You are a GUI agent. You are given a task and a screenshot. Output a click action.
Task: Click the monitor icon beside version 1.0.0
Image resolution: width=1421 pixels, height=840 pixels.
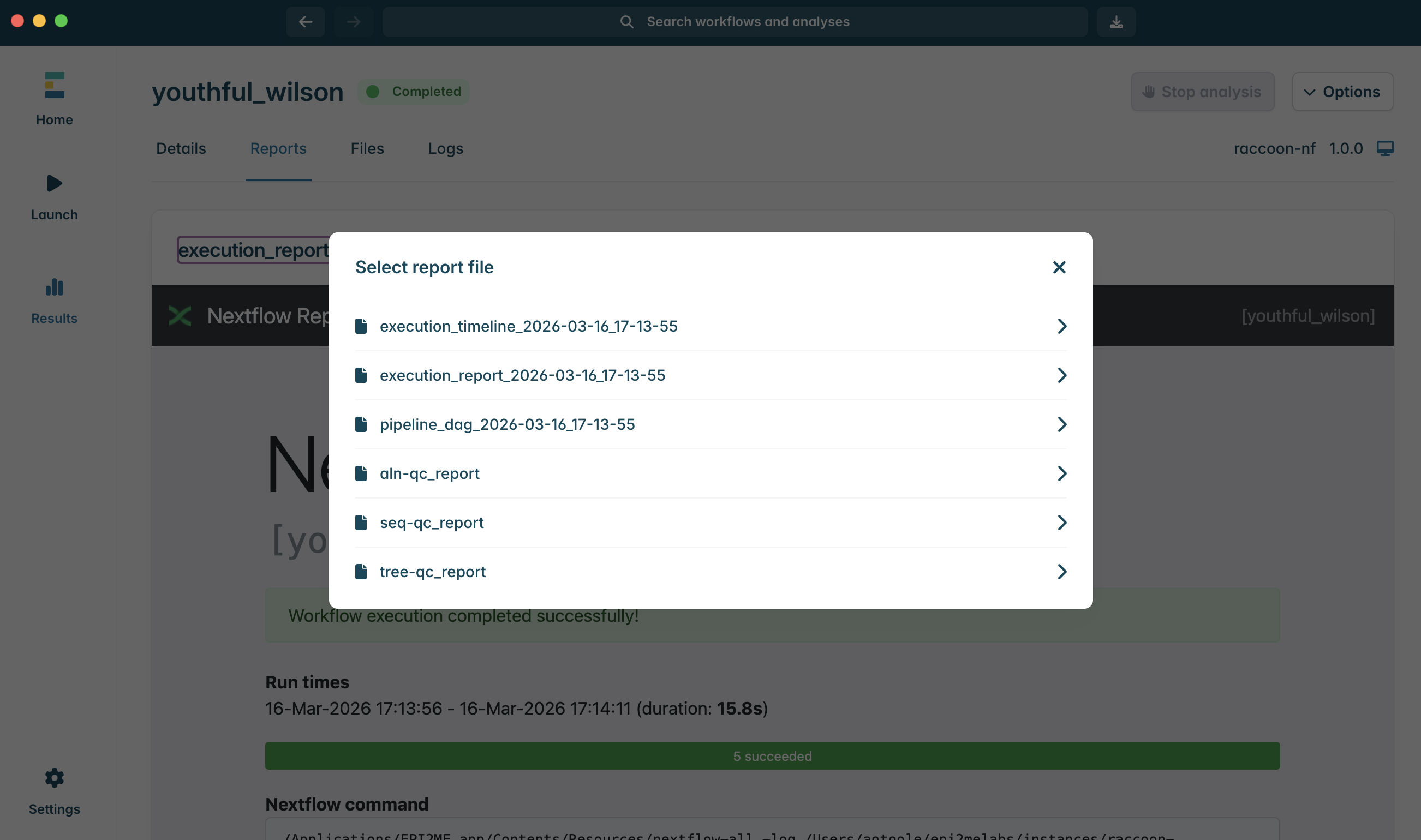(1385, 148)
